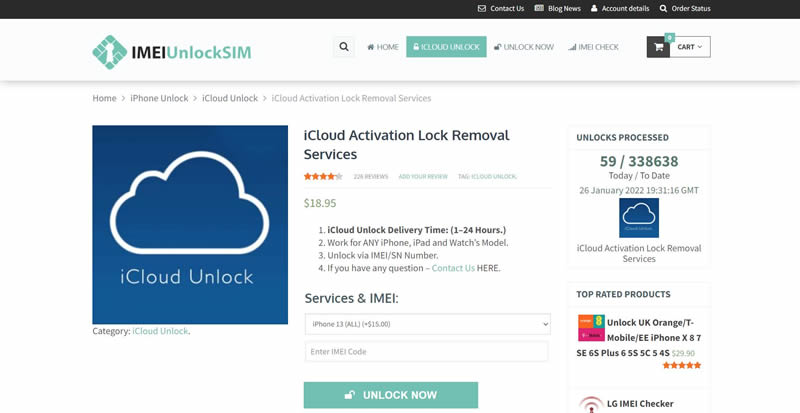Screen dimensions: 800x413
Task: Click the green UNLOCK NOW button
Action: pos(391,395)
